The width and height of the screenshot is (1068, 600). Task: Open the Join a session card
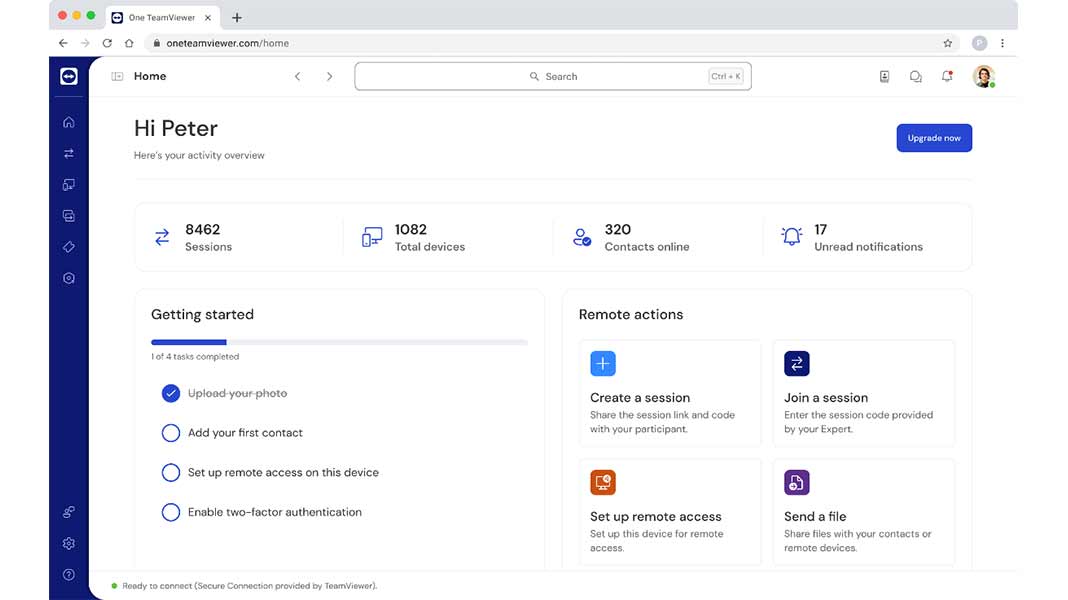(864, 393)
